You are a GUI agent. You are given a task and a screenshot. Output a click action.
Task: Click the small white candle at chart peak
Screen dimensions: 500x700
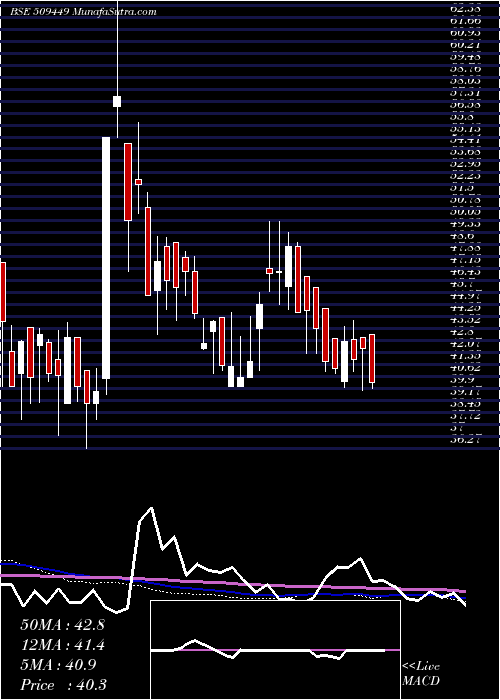coord(117,101)
